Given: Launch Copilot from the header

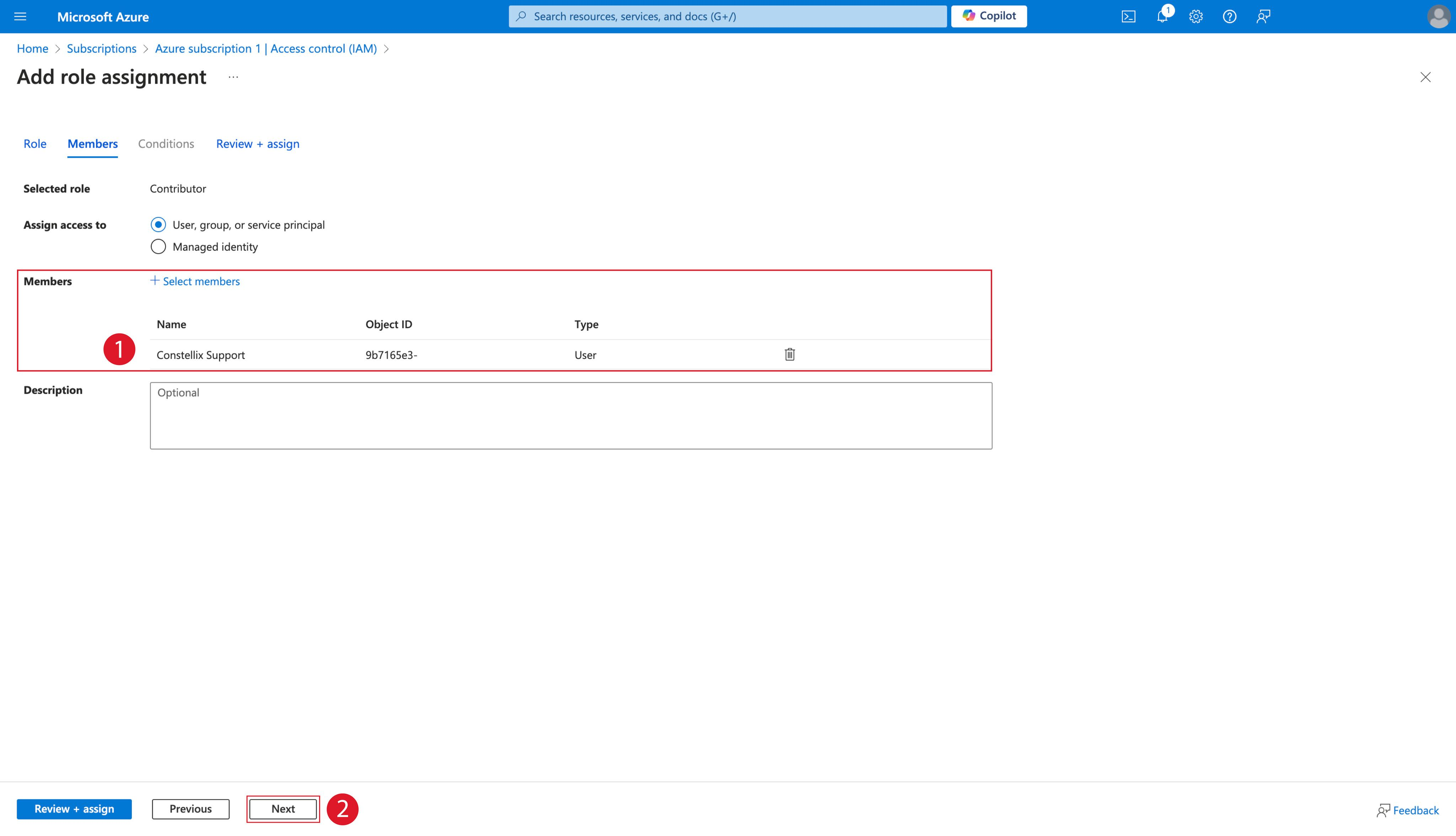Looking at the screenshot, I should [x=989, y=16].
